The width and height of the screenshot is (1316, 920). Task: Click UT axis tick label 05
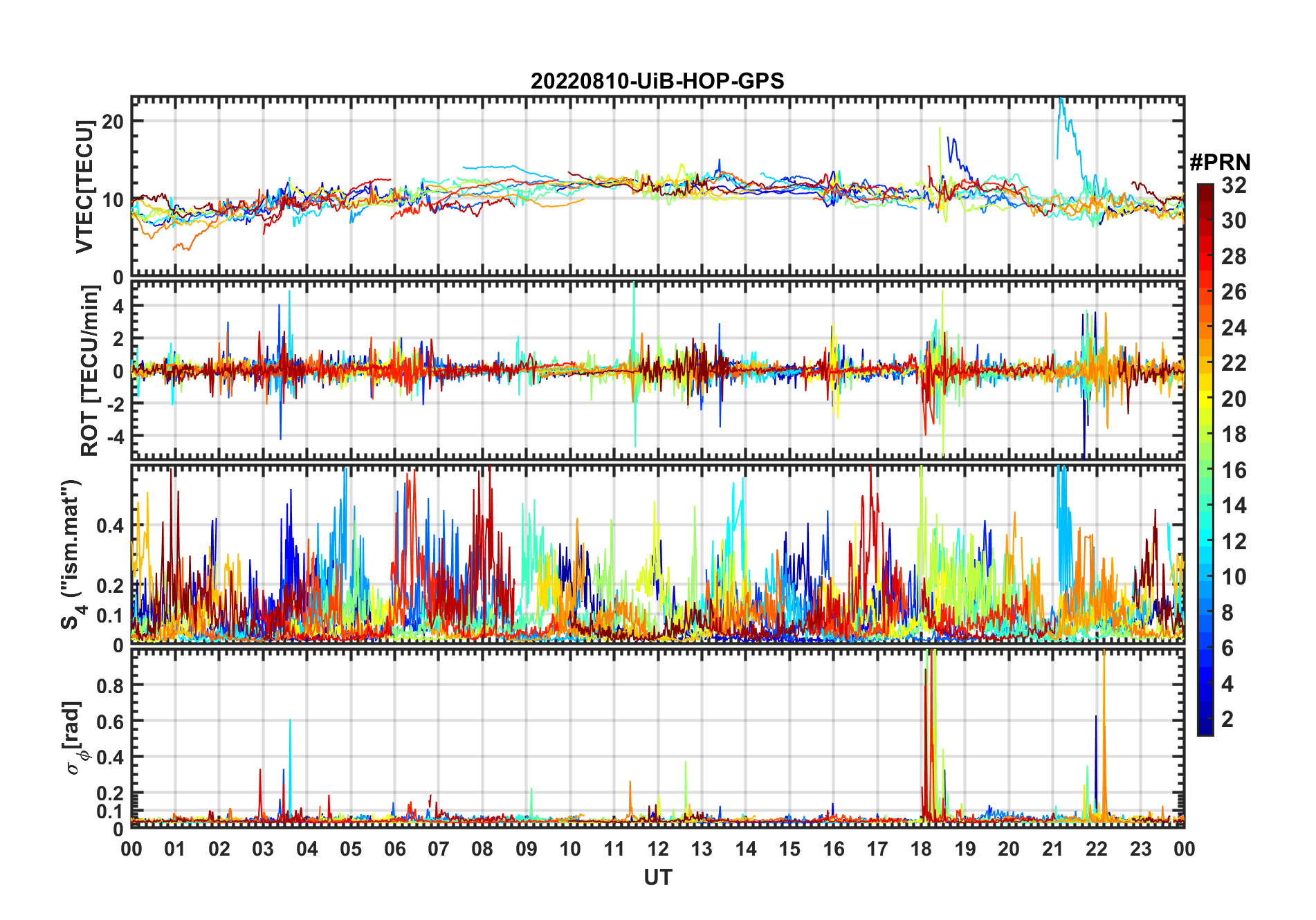[x=351, y=849]
